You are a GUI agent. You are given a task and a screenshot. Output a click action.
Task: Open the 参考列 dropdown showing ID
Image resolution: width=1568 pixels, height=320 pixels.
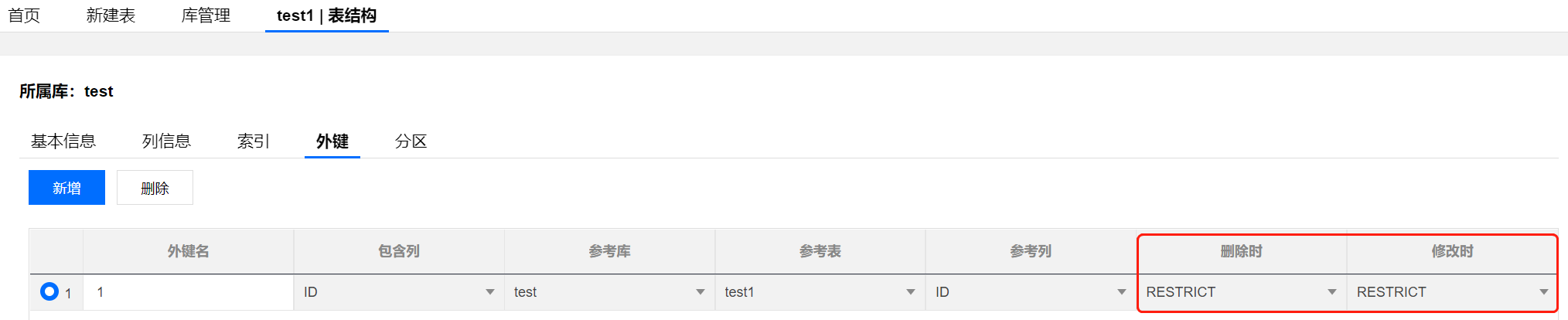point(1031,292)
